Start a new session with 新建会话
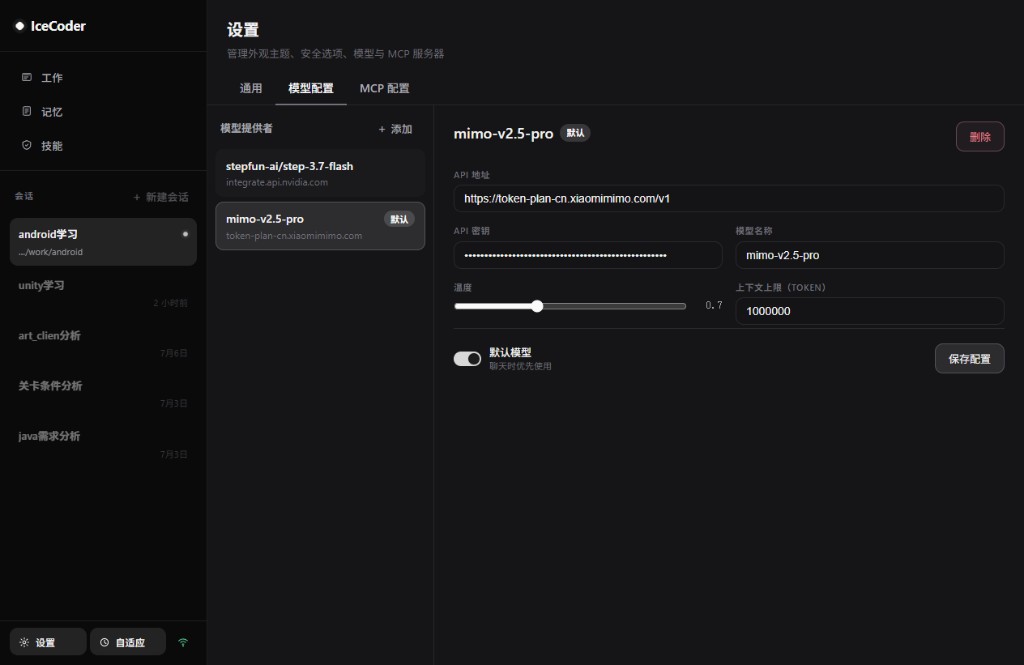Viewport: 1024px width, 665px height. coord(161,197)
